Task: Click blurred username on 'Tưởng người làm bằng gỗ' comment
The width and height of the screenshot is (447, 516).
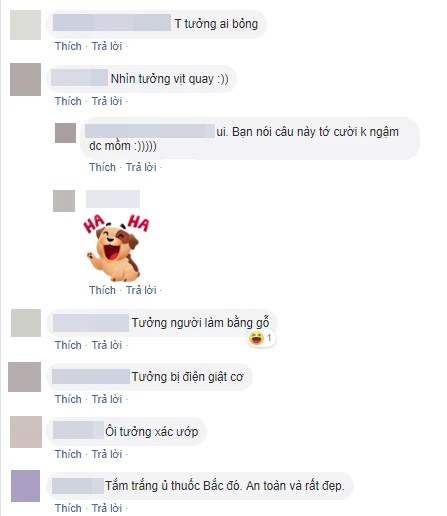Action: [x=91, y=323]
